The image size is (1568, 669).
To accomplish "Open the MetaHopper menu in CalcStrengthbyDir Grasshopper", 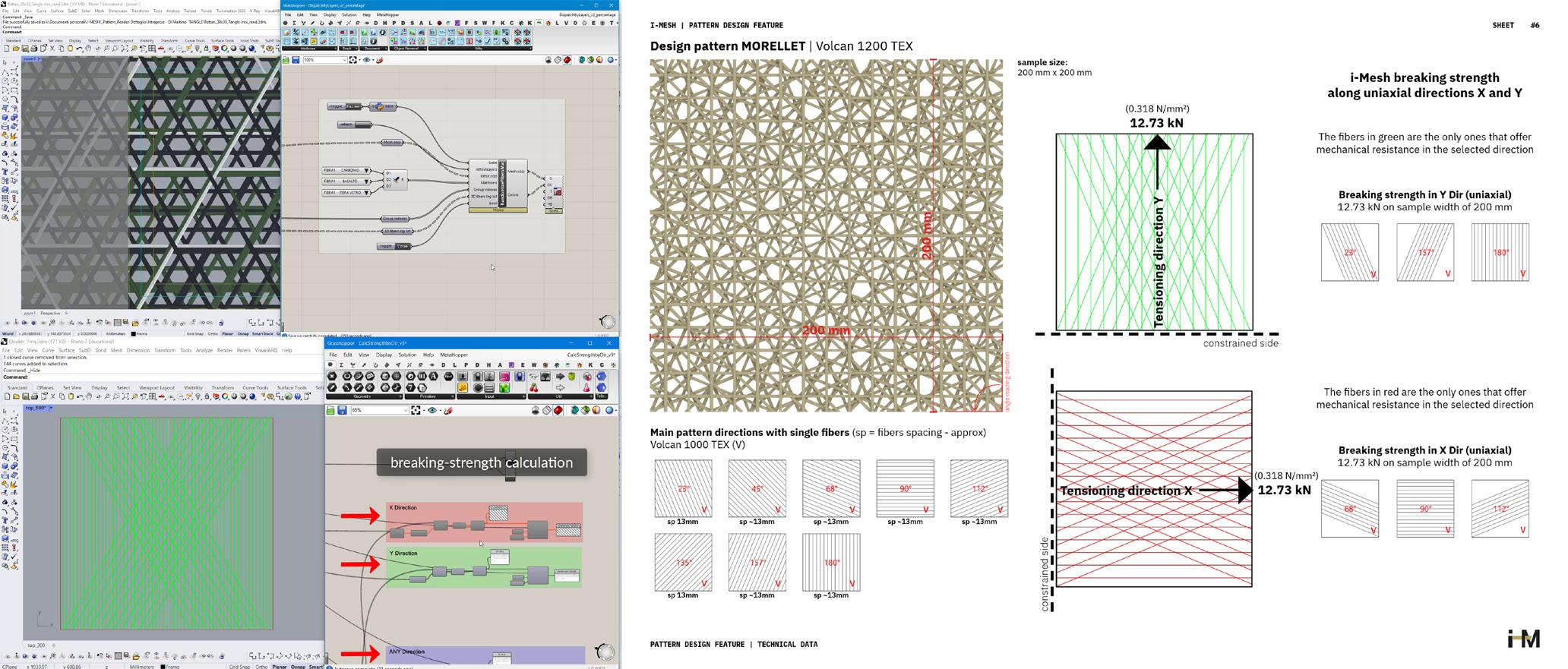I will (x=454, y=355).
